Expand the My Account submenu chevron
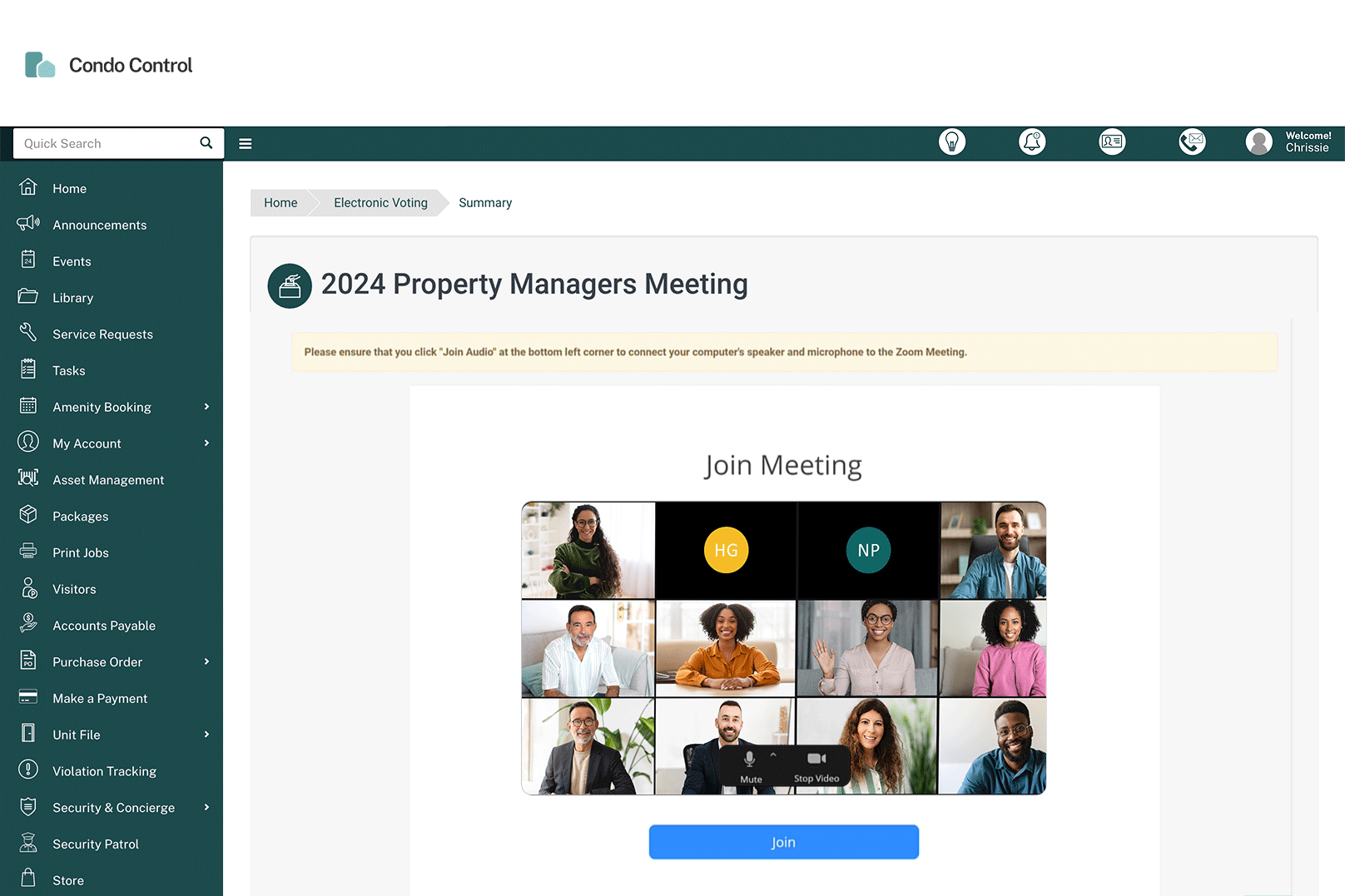The width and height of the screenshot is (1345, 896). pos(206,443)
